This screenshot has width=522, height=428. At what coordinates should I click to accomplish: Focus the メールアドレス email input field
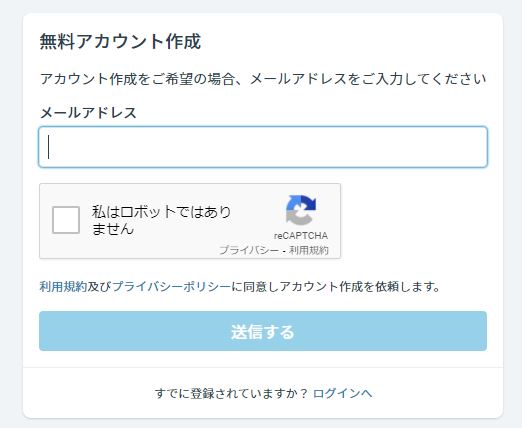[263, 147]
